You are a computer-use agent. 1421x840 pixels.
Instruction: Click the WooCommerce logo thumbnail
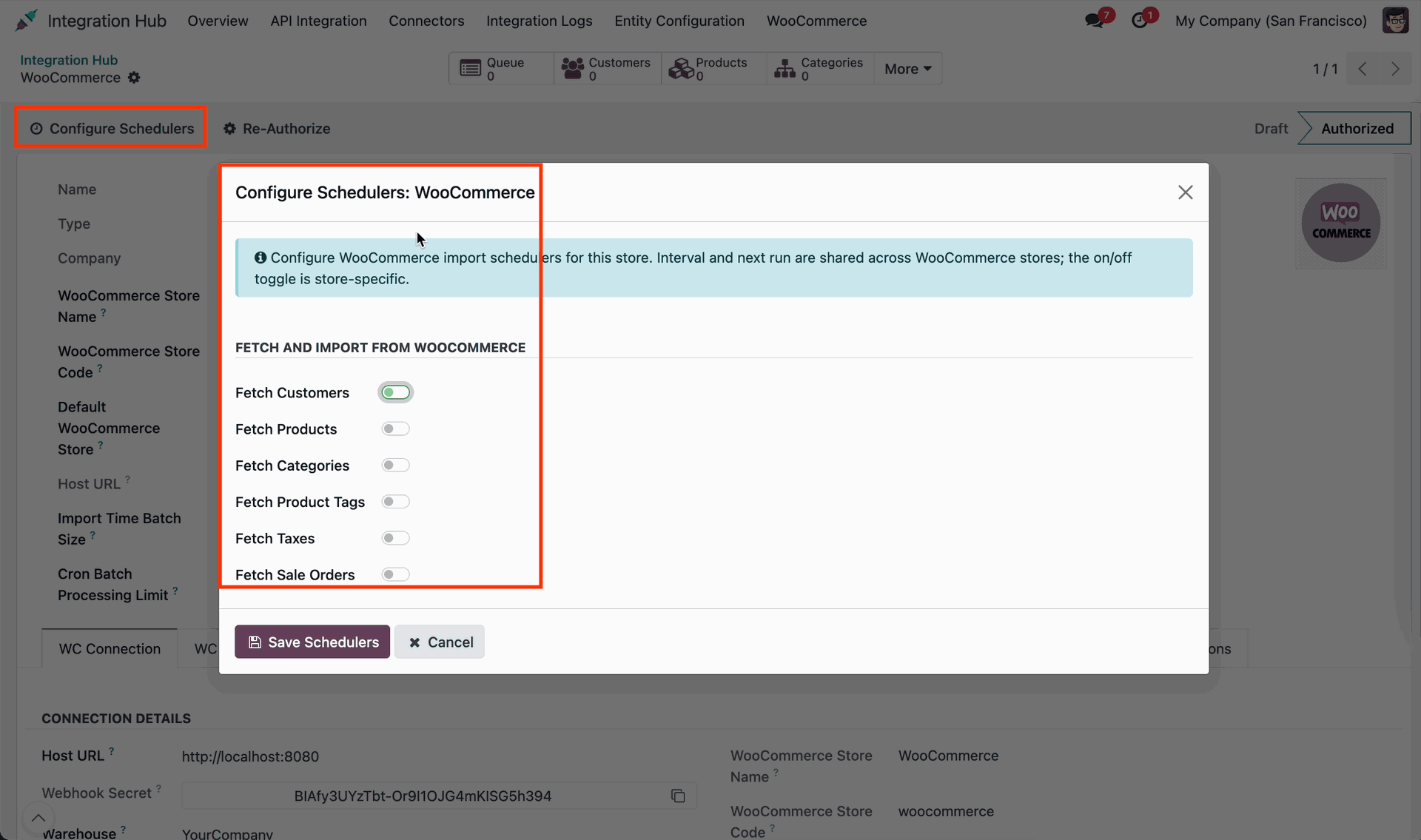(1341, 223)
